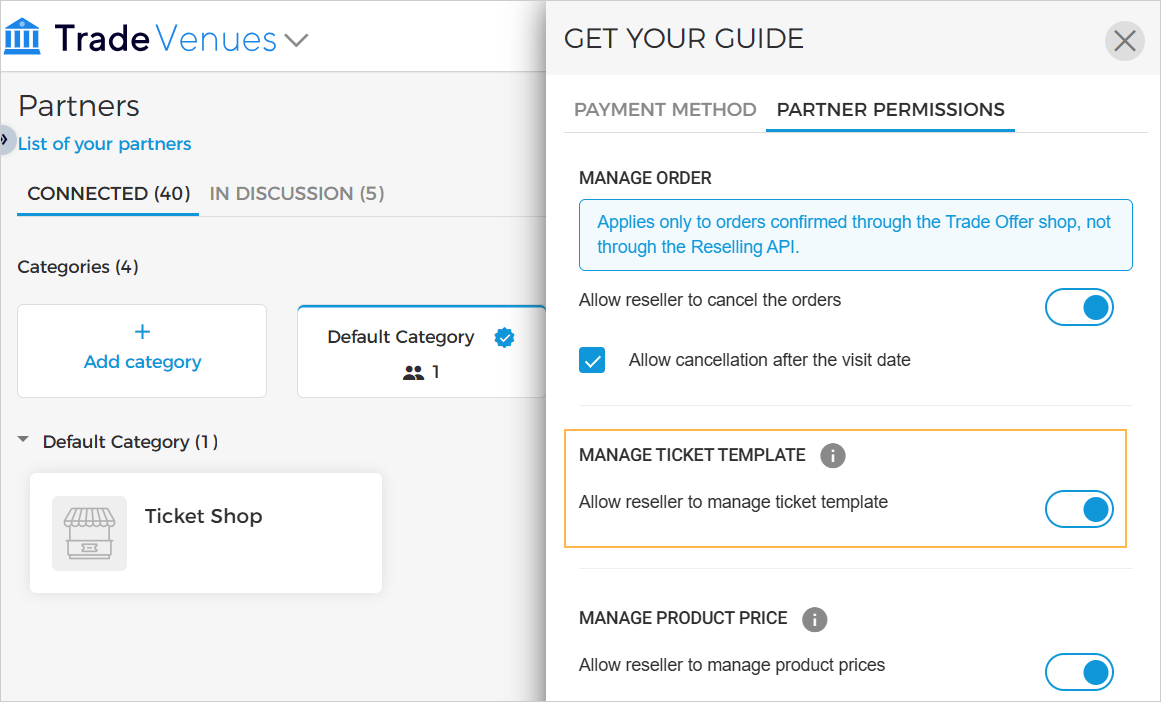The width and height of the screenshot is (1161, 702).
Task: Click the Default Category verified badge icon
Action: coord(505,338)
